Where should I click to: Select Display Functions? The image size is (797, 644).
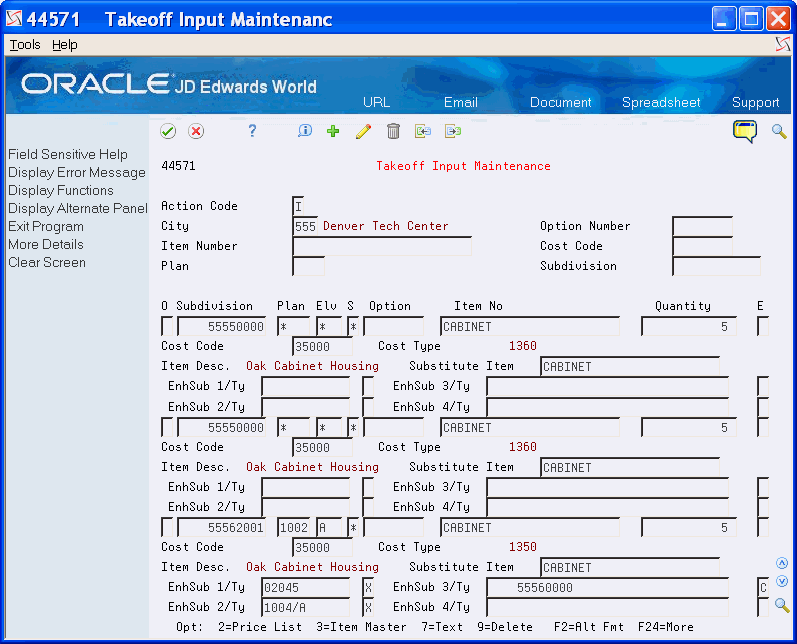(60, 191)
